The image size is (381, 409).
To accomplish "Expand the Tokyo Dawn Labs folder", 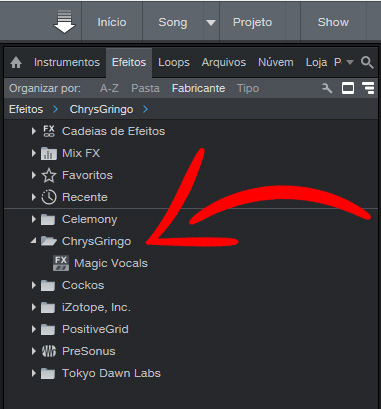I will 33,373.
